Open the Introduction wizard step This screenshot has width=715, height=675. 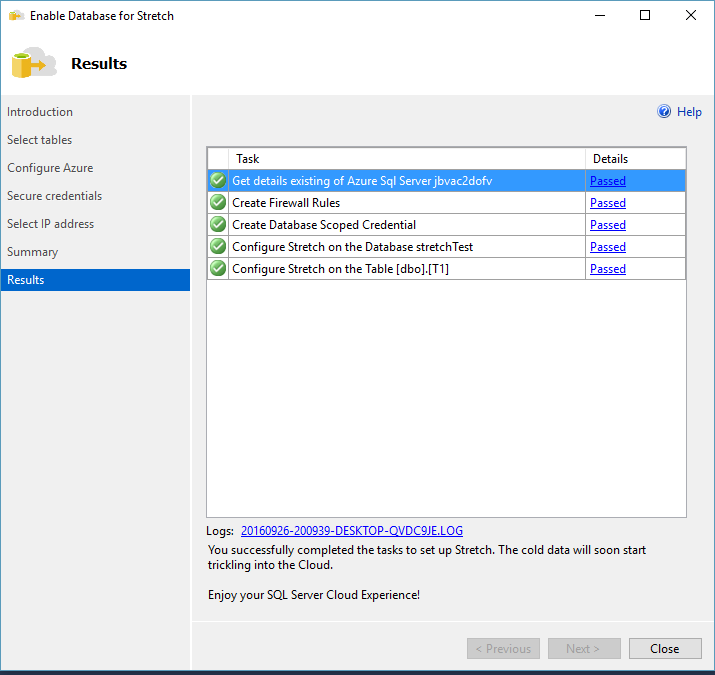(x=40, y=112)
